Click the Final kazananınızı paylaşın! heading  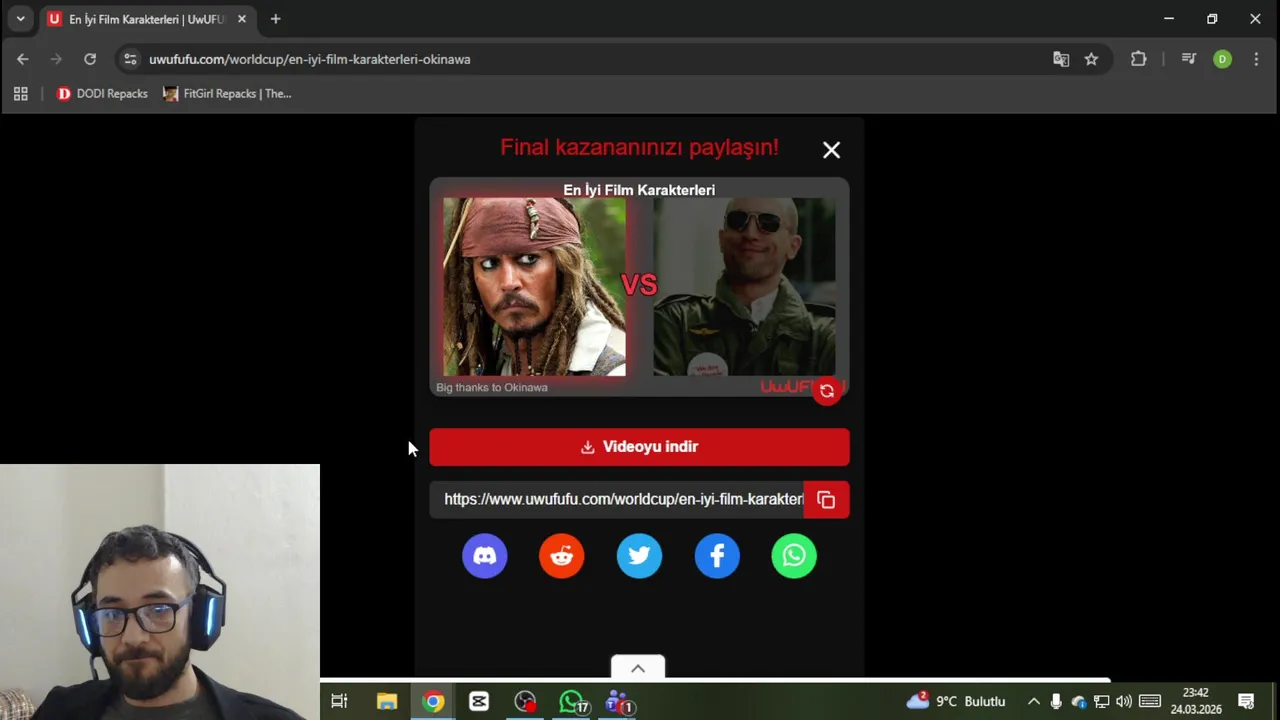point(639,147)
